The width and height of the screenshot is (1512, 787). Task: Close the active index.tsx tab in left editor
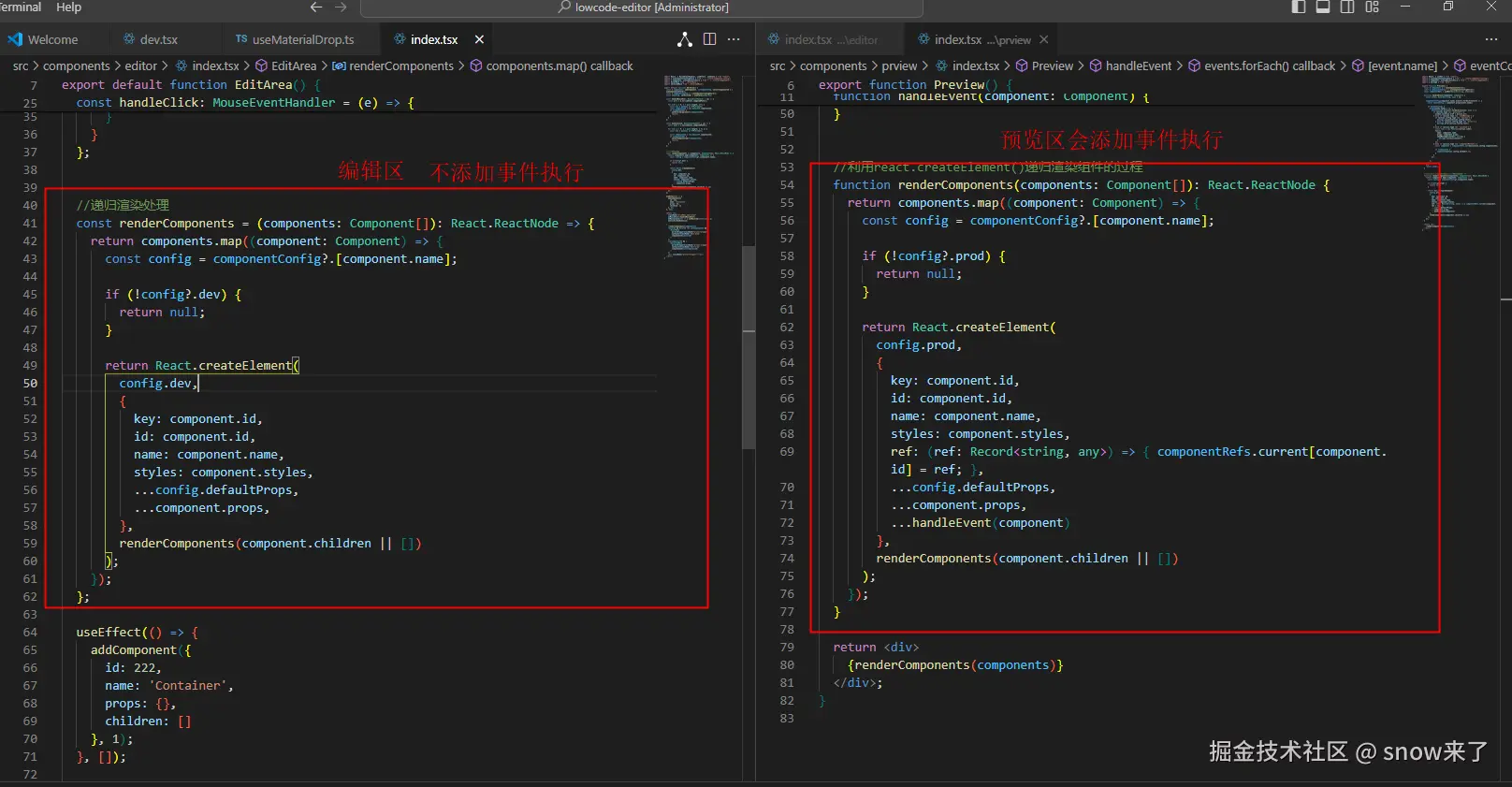click(x=479, y=39)
